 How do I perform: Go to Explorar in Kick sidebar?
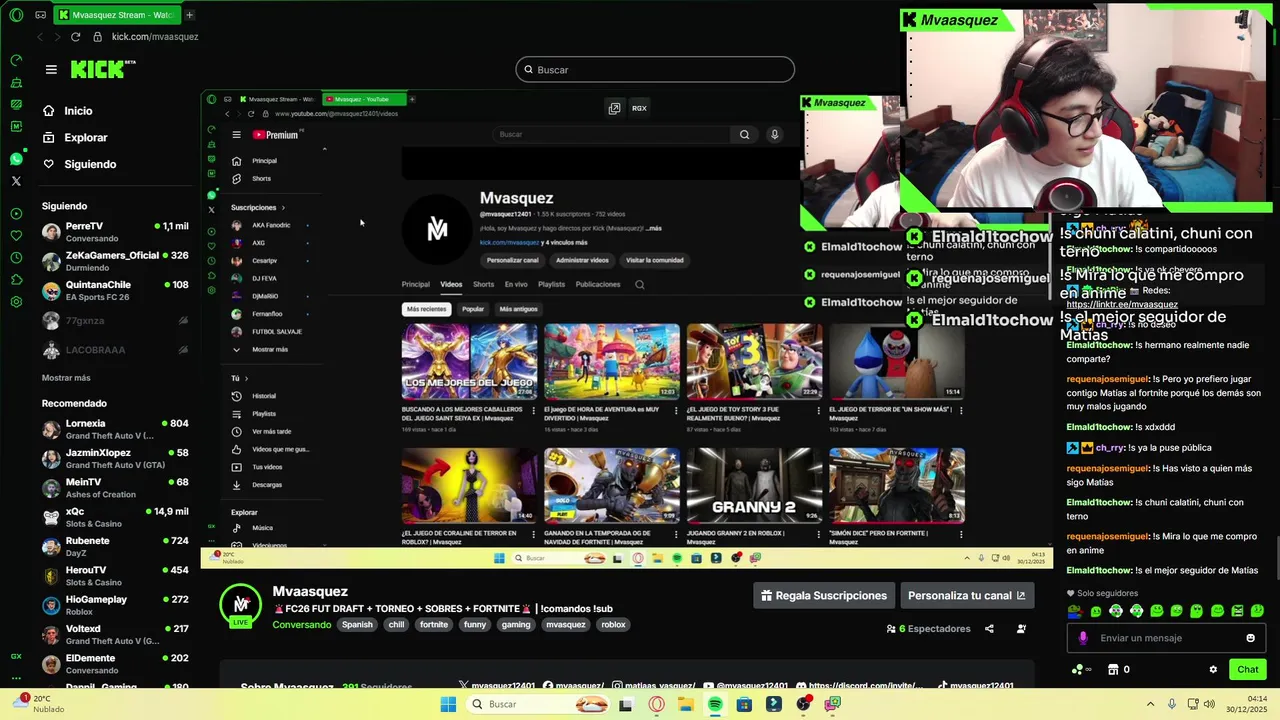click(85, 137)
